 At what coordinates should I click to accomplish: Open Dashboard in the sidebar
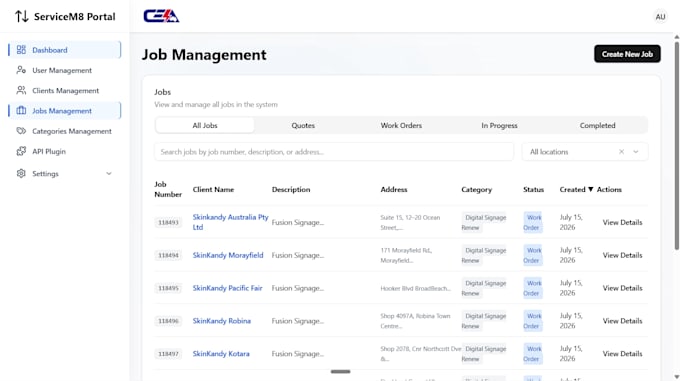64,49
